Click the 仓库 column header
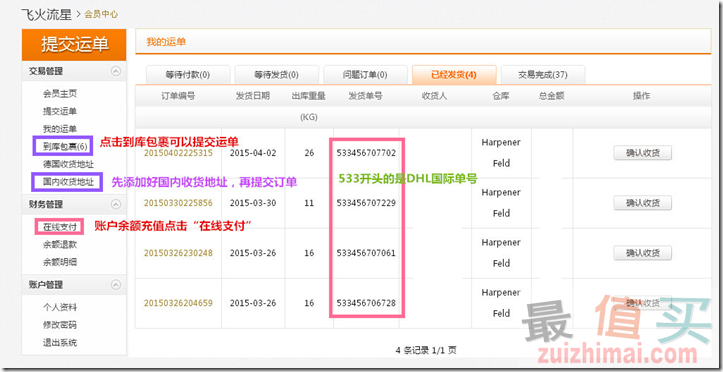This screenshot has height=372, width=723. (500, 96)
